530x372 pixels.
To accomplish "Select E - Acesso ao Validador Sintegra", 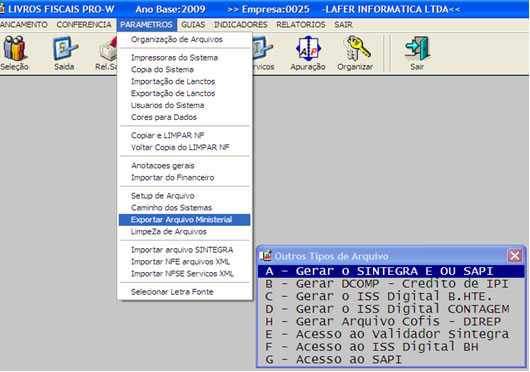I will coord(391,334).
